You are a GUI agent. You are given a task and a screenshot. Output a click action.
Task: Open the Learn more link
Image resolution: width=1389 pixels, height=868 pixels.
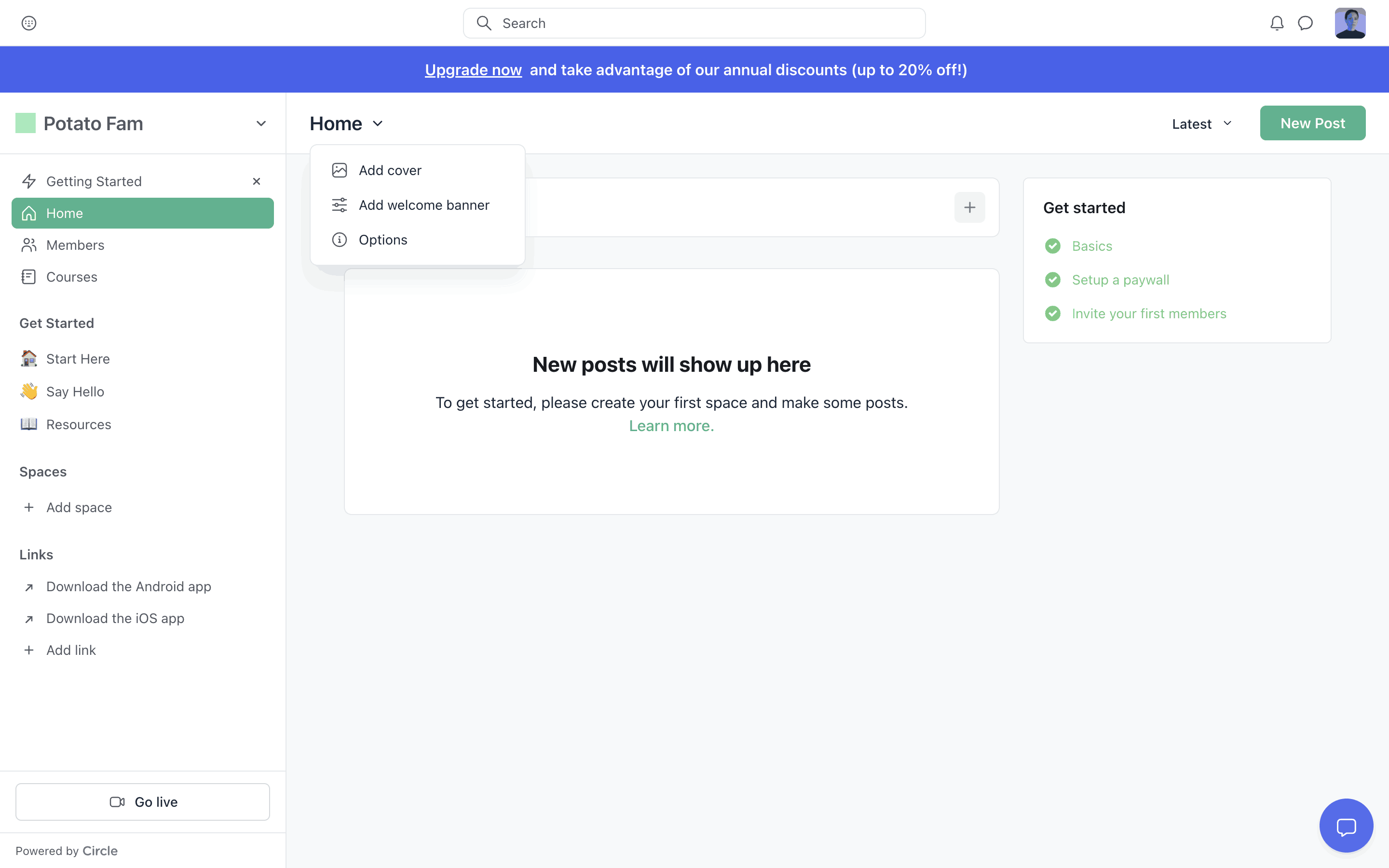click(x=671, y=426)
